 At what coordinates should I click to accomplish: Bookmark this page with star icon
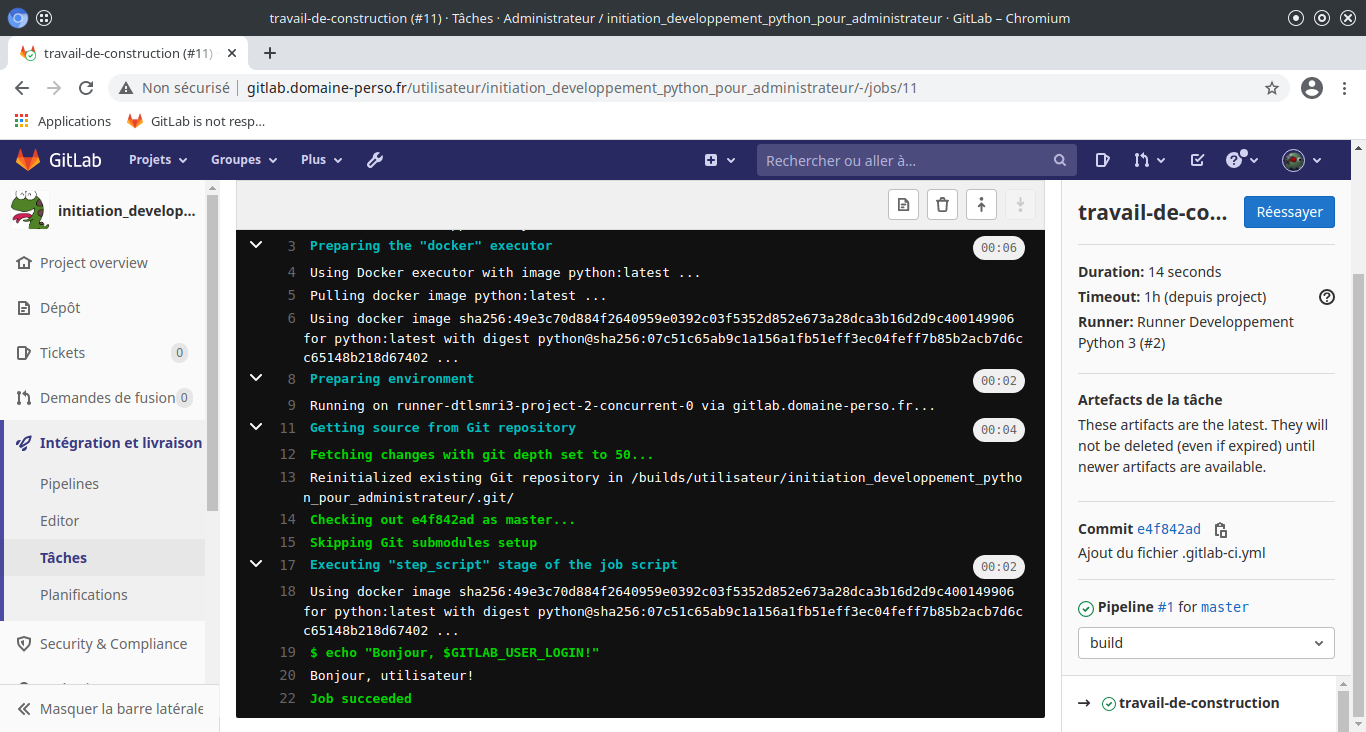1272,88
